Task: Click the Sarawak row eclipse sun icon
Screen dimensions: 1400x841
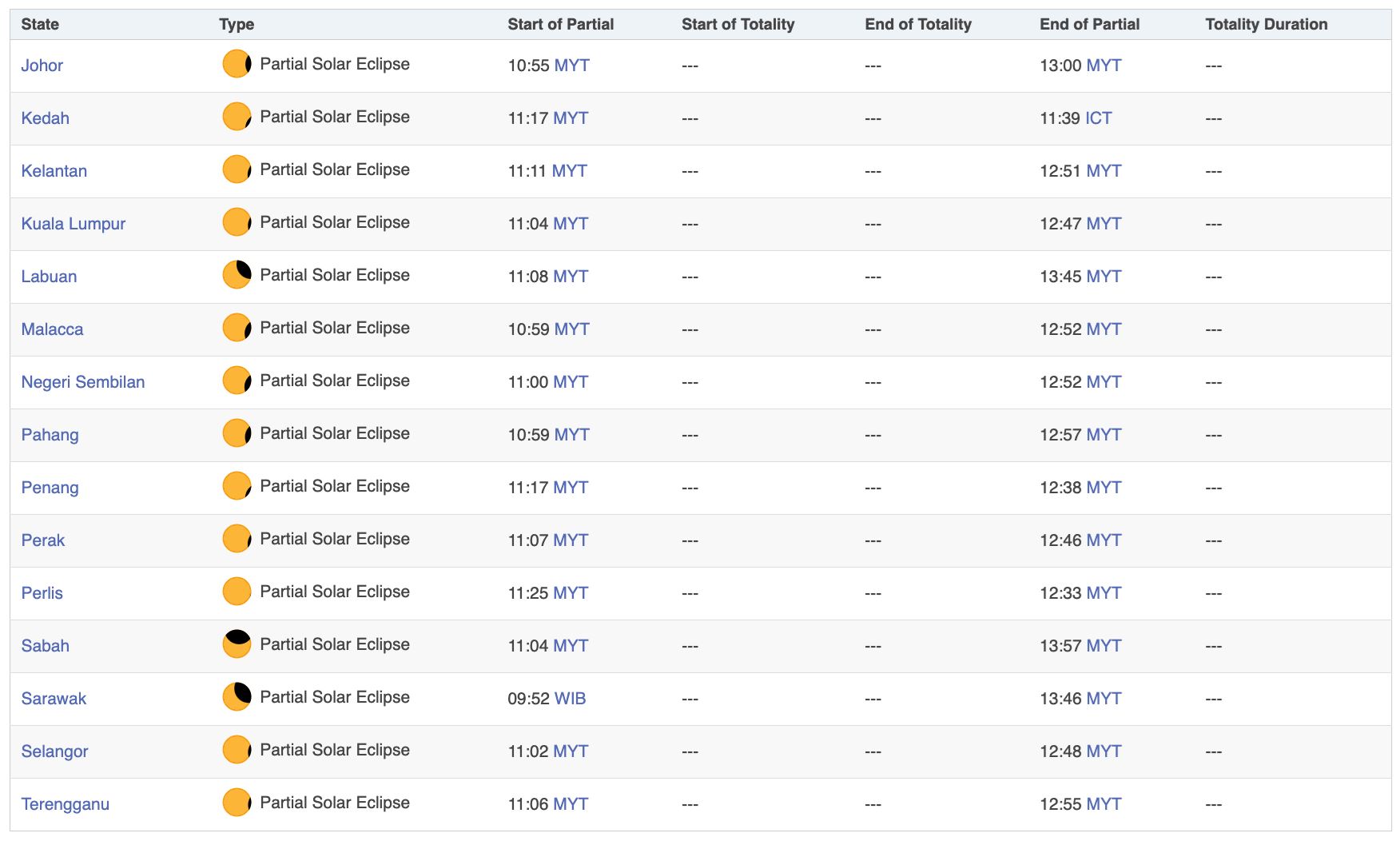Action: pyautogui.click(x=237, y=697)
